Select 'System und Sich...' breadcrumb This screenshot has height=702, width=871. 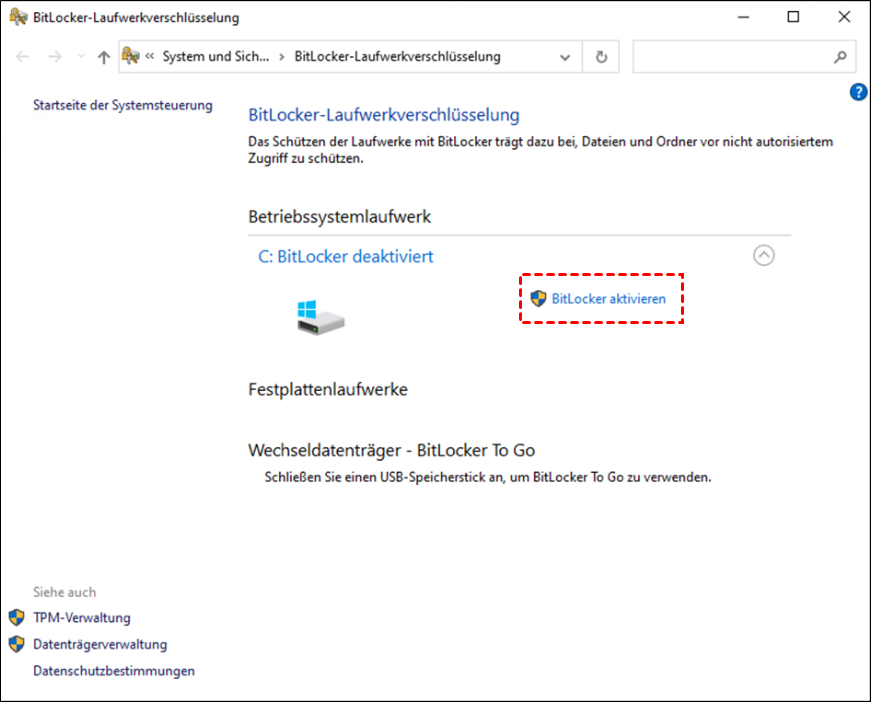[x=216, y=57]
